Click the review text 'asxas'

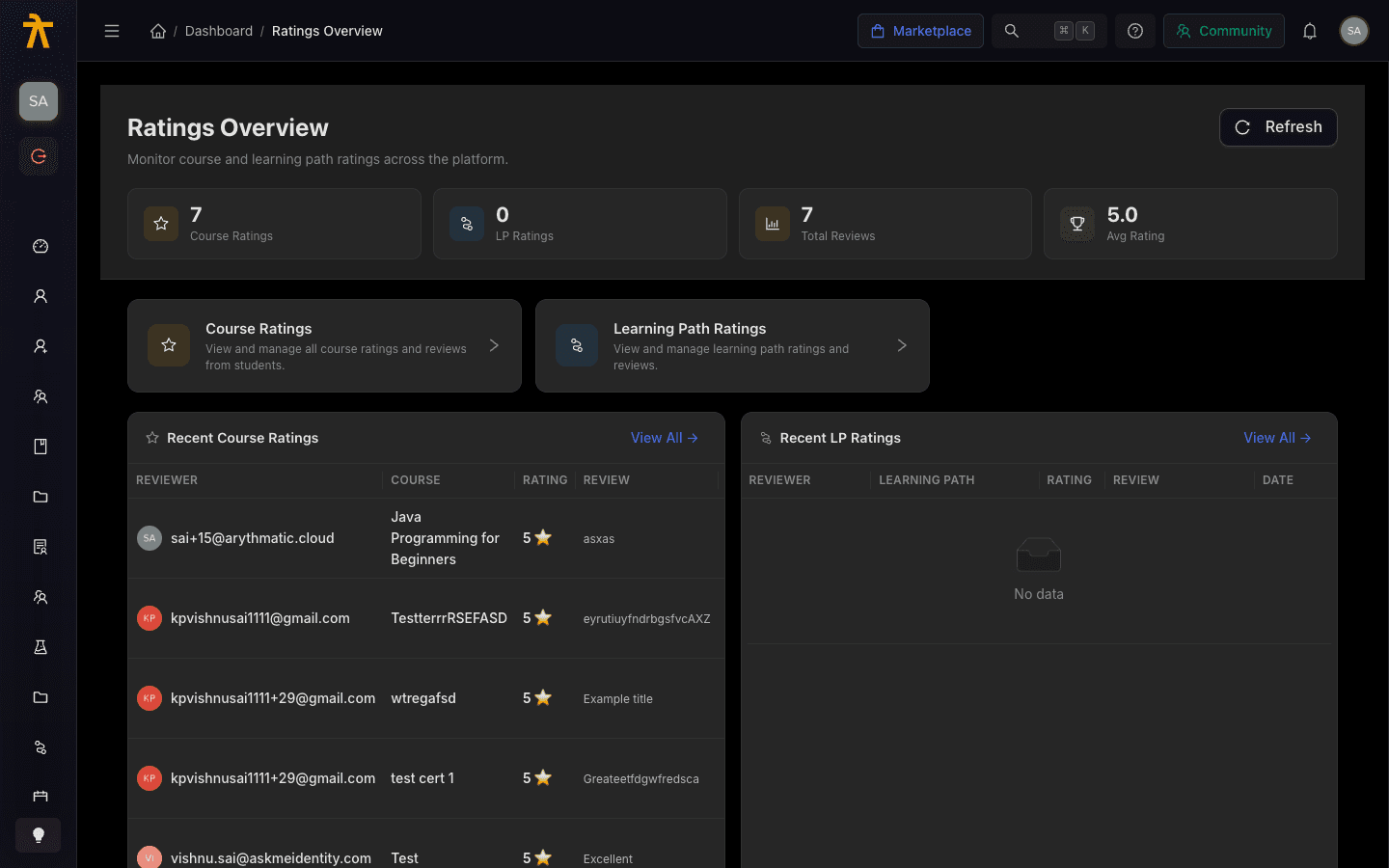pyautogui.click(x=599, y=539)
